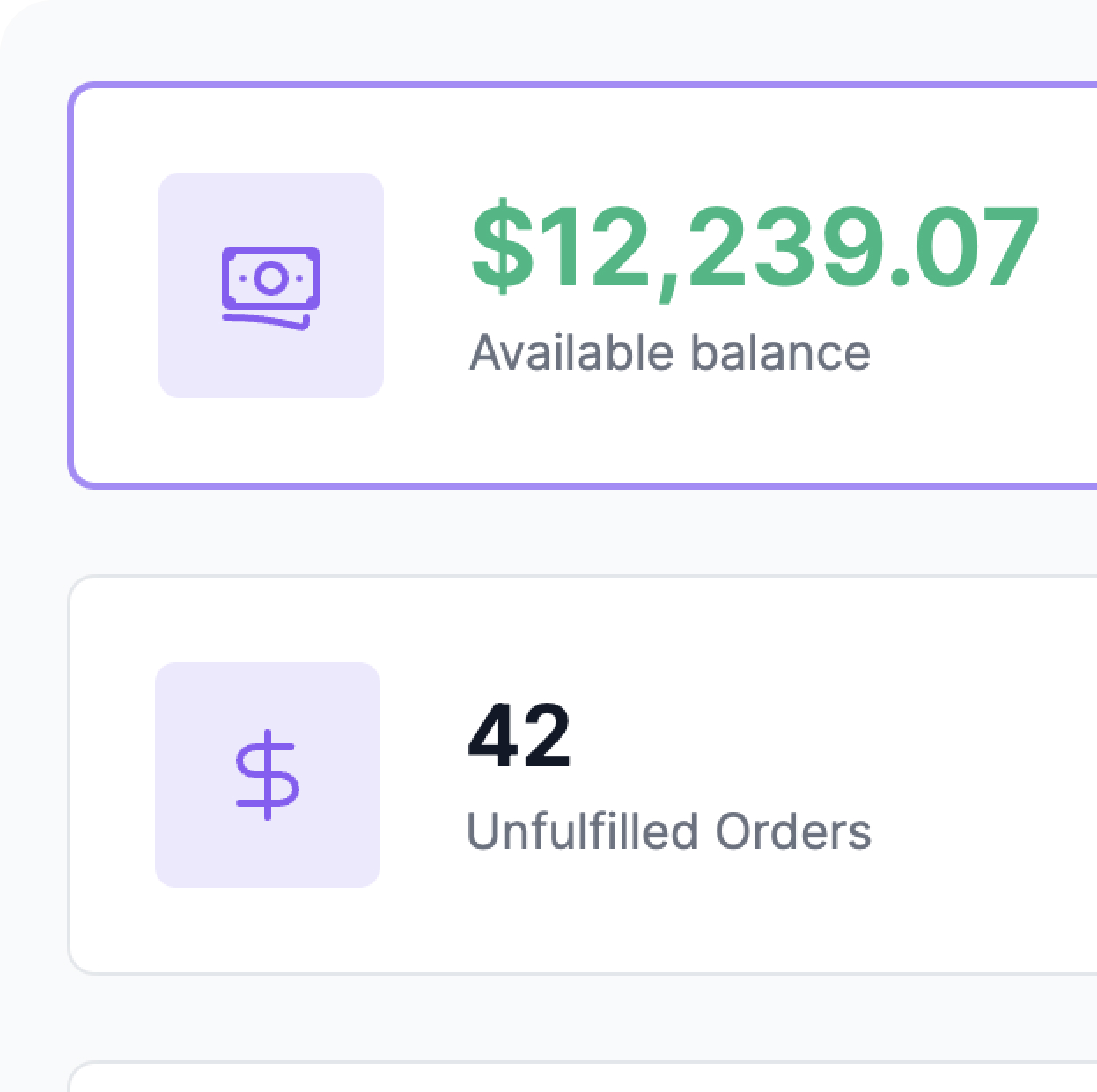Click the "Available balance" label
This screenshot has width=1097, height=1092.
coord(670,352)
